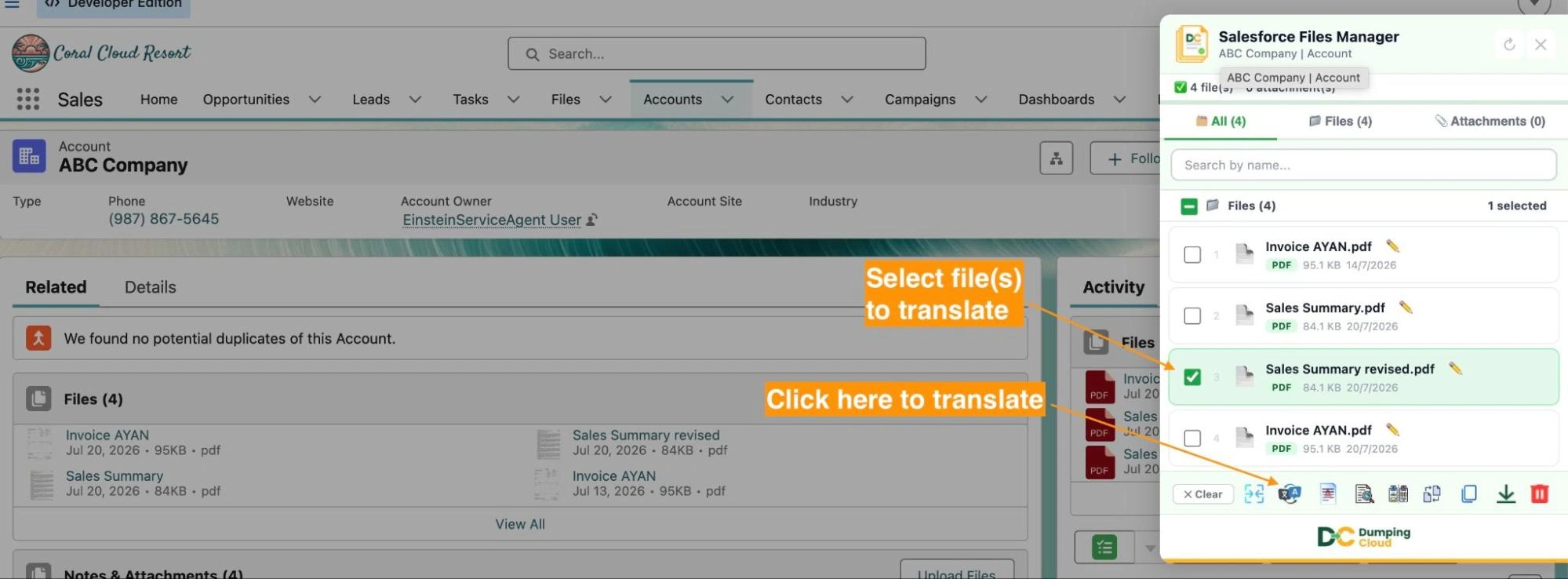Click the file convert arrows icon
This screenshot has width=1568, height=579.
click(1432, 493)
